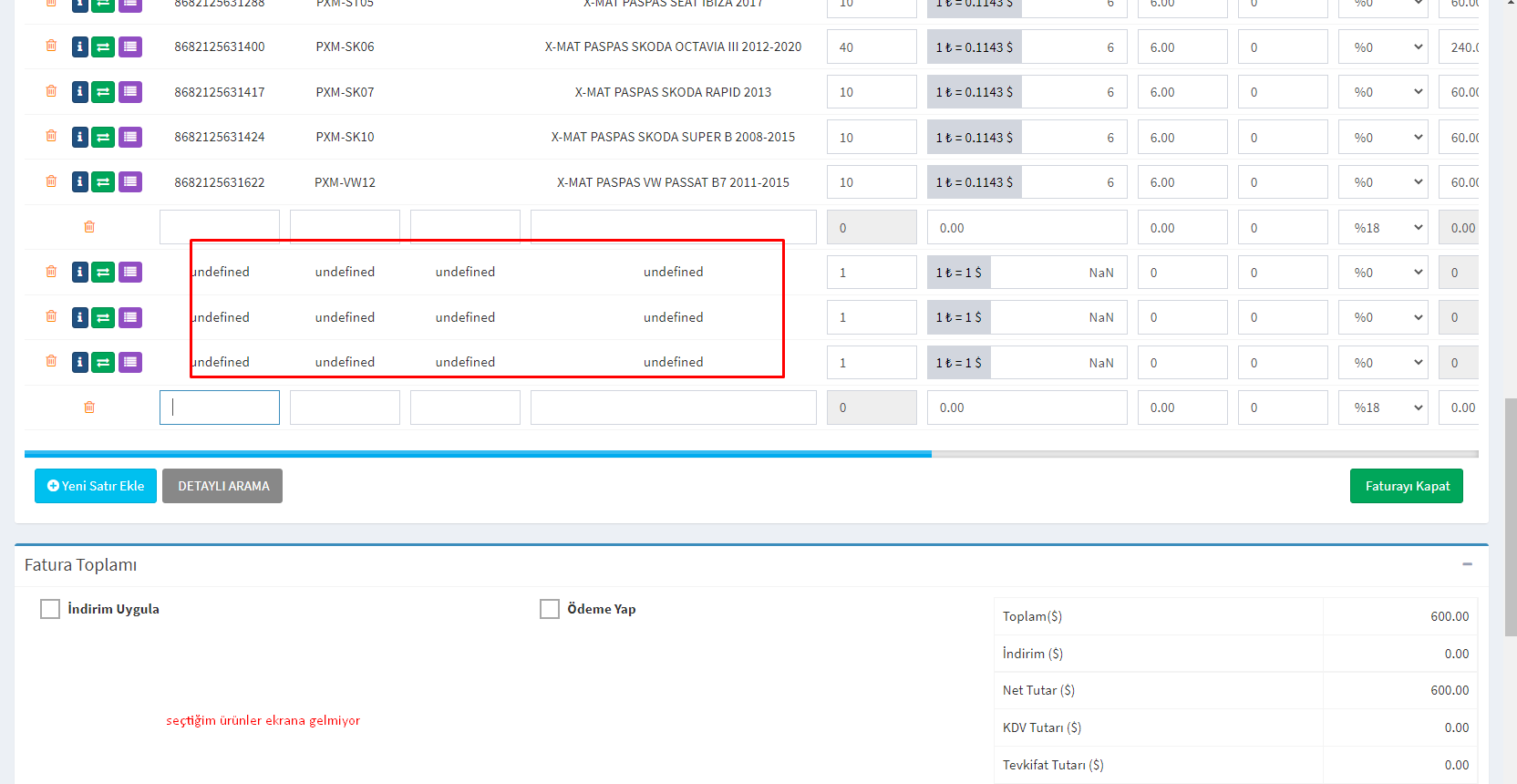Click quantity field of Skoda Octavia row

871,47
